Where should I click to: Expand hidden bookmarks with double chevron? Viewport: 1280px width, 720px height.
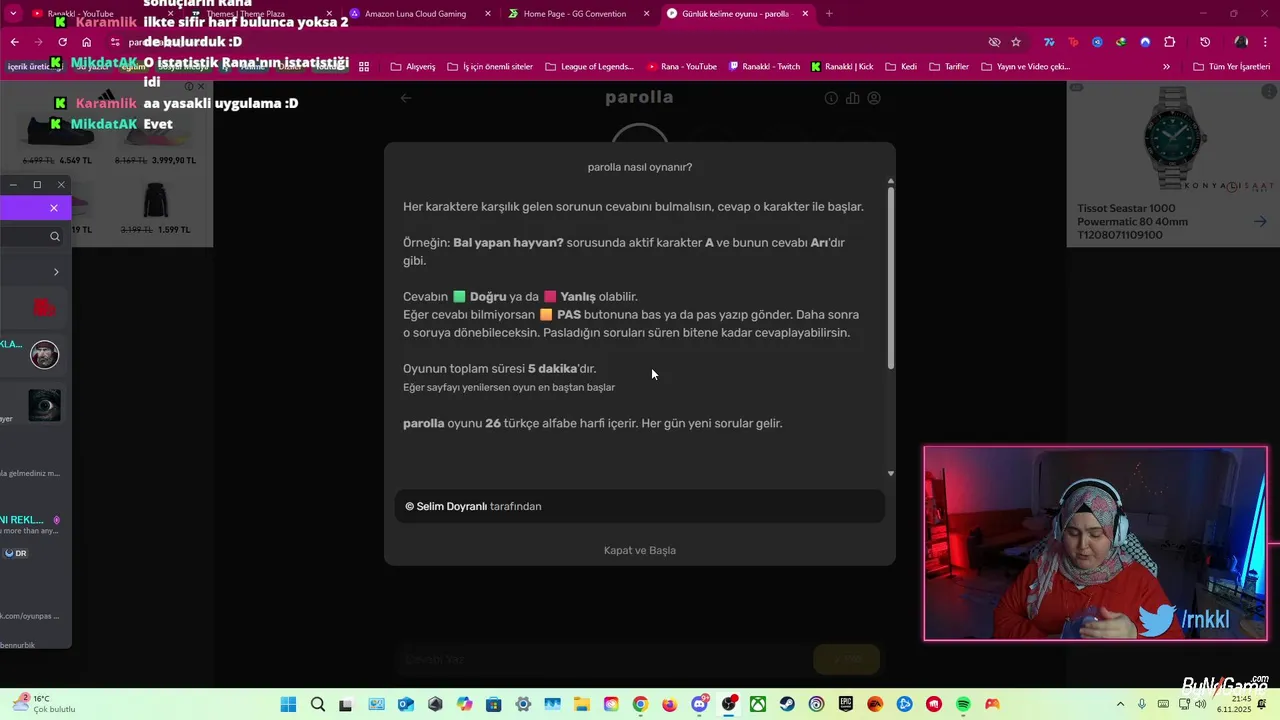tap(1166, 67)
